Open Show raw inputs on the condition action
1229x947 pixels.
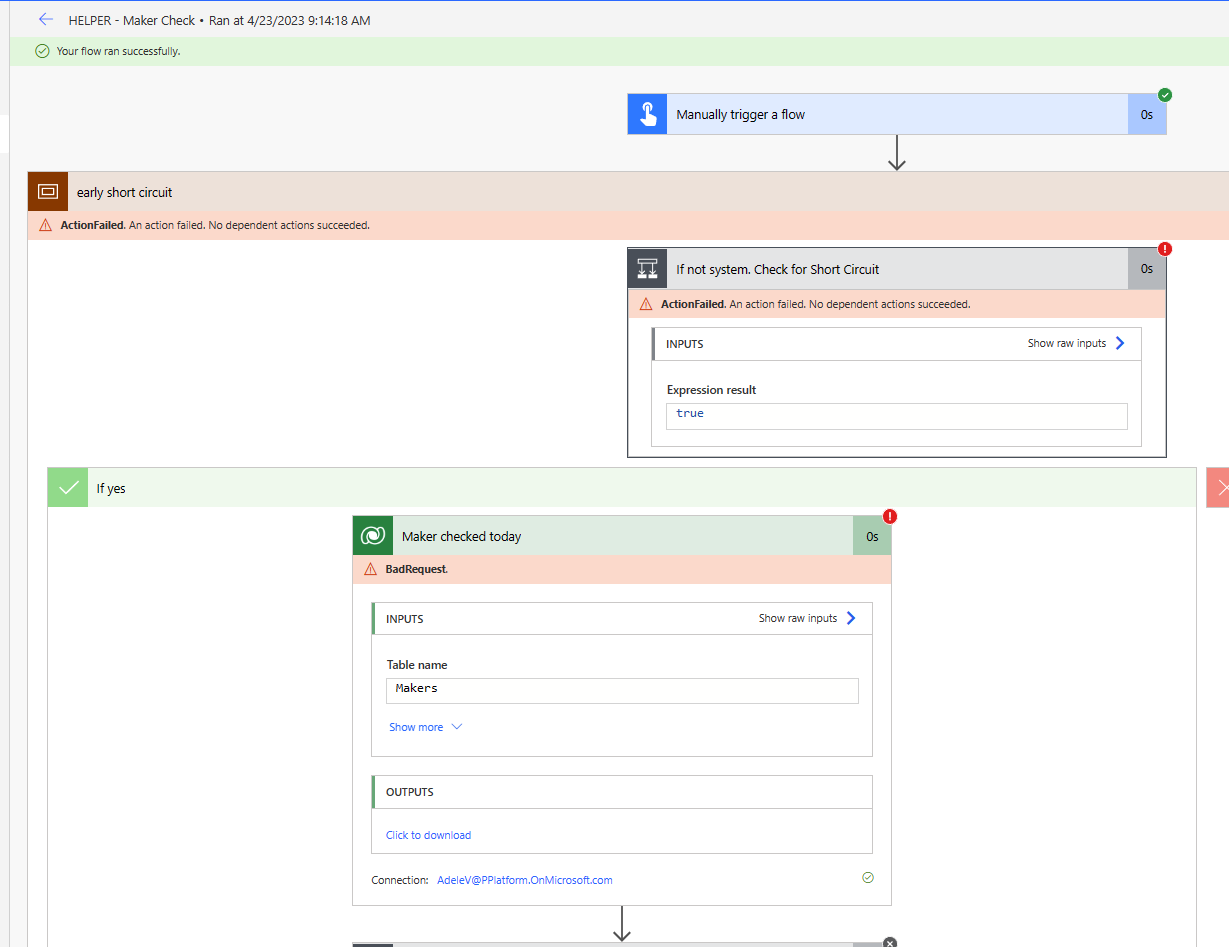click(1078, 343)
